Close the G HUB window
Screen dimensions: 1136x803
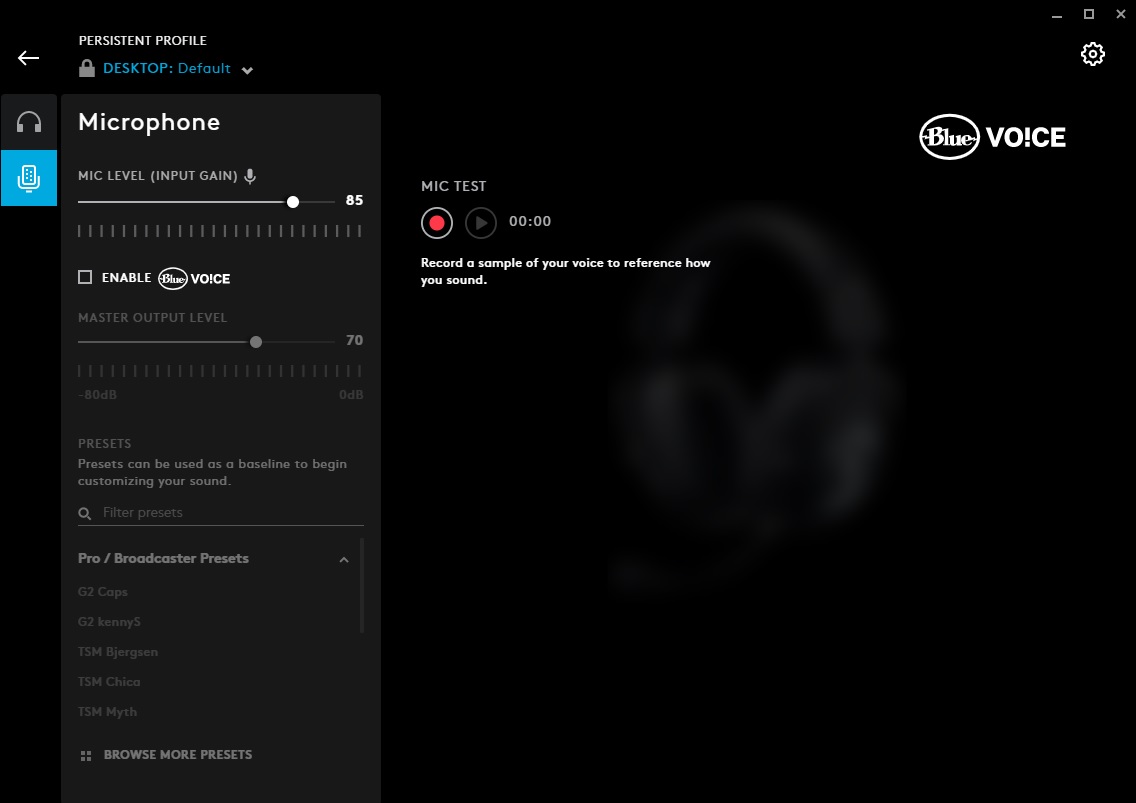pyautogui.click(x=1121, y=14)
